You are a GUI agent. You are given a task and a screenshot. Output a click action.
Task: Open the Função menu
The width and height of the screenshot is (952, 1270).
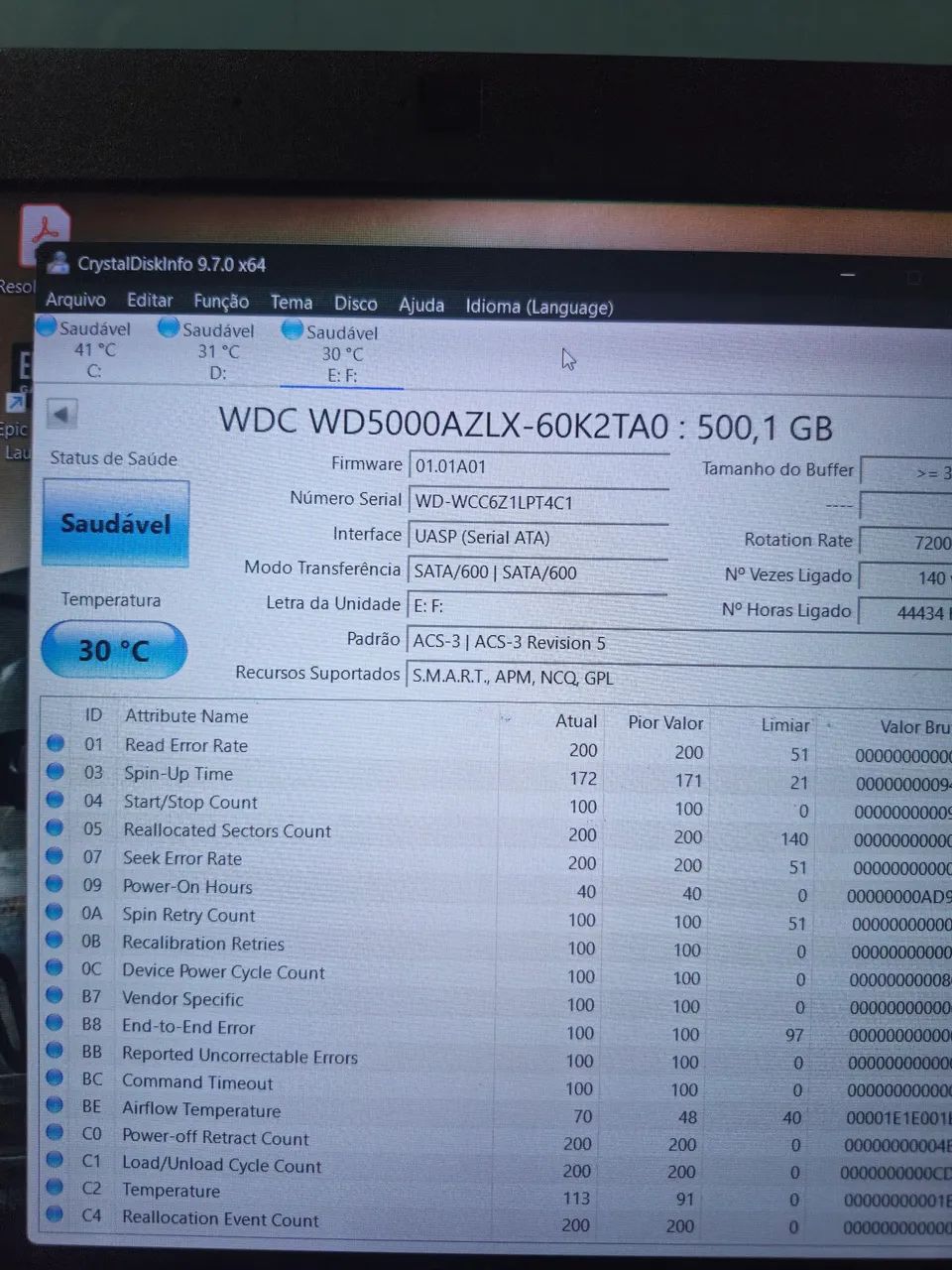pos(221,302)
